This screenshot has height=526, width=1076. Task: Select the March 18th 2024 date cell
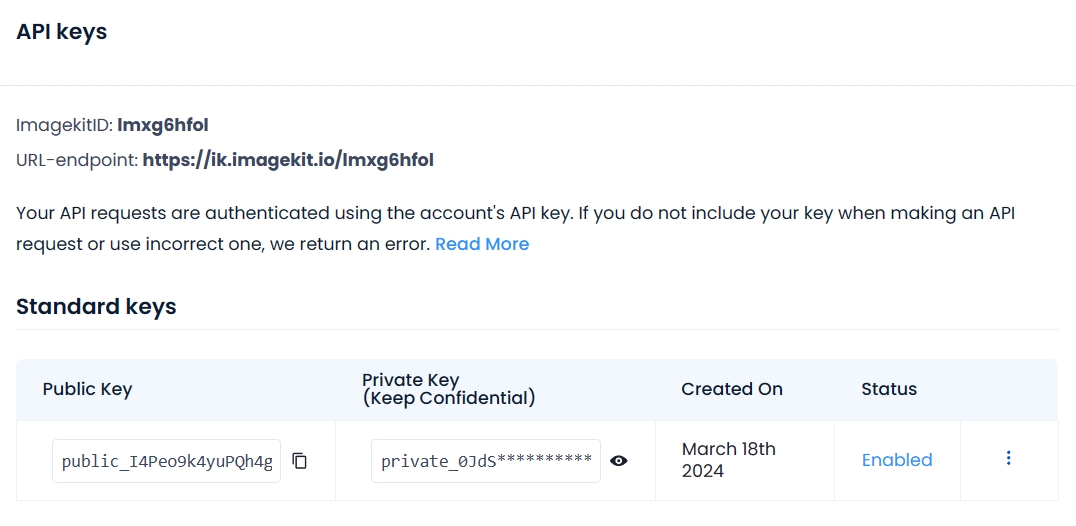tap(728, 459)
